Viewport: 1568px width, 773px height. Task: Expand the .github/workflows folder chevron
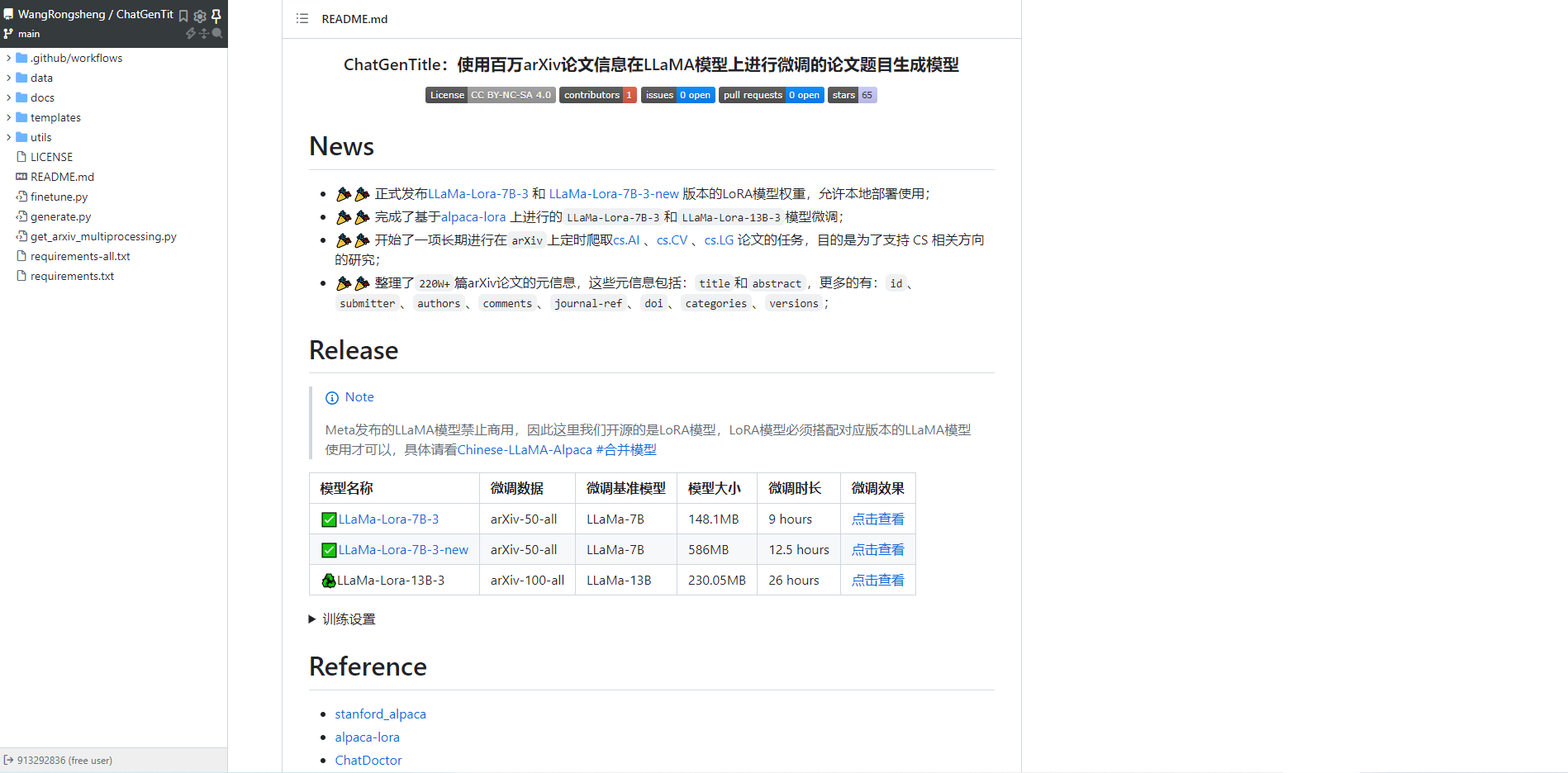(8, 58)
